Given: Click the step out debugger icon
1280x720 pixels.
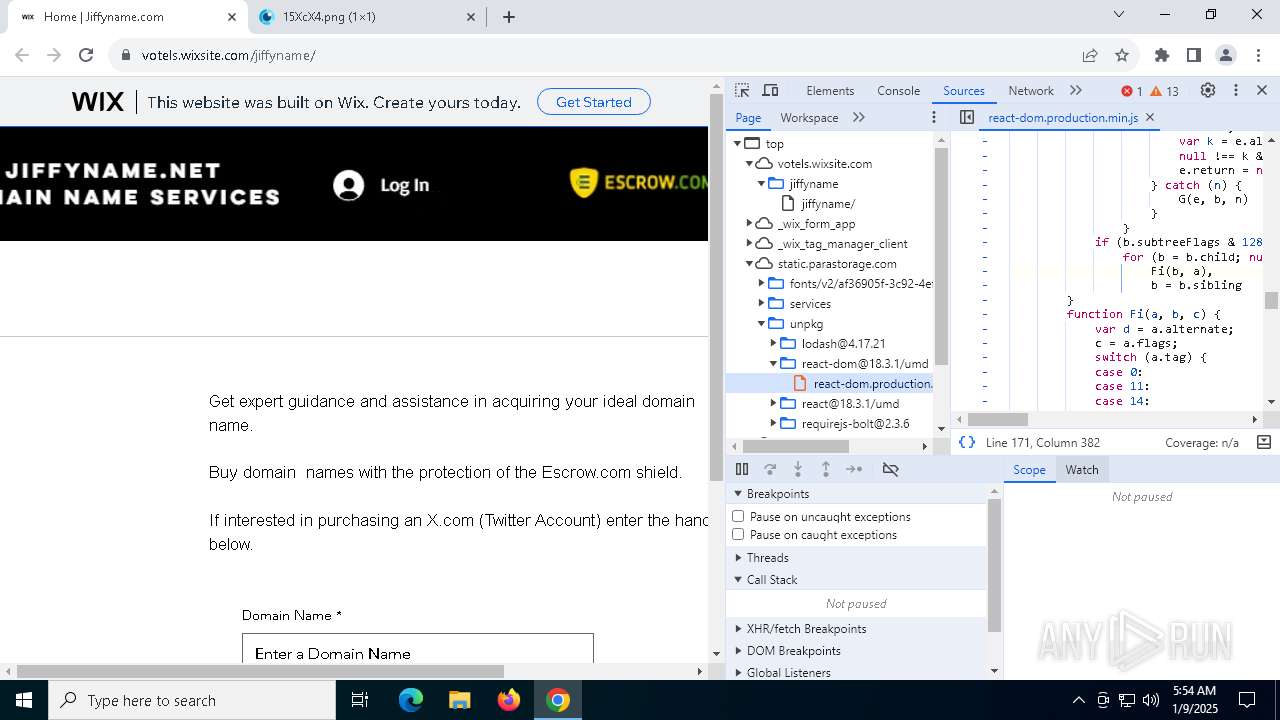Looking at the screenshot, I should 826,469.
